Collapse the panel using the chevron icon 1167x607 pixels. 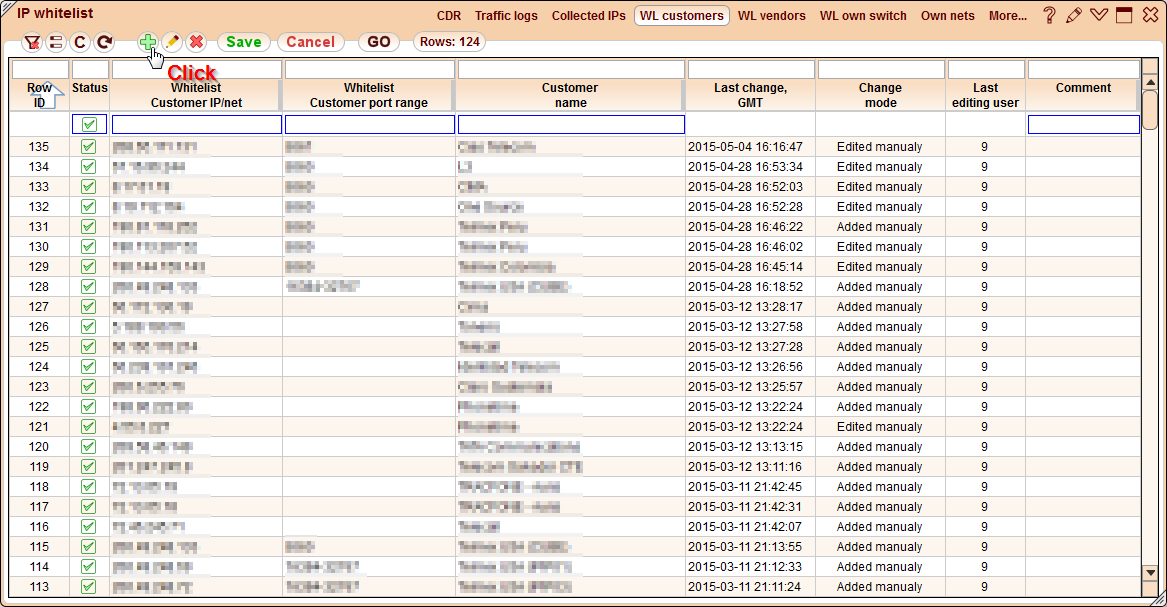tap(1098, 14)
